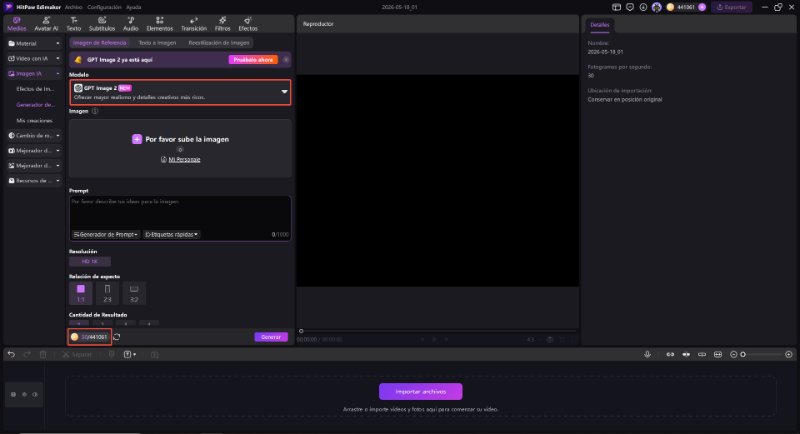Refresh the credits count next to 30/441061
The image size is (800, 434).
click(x=117, y=337)
